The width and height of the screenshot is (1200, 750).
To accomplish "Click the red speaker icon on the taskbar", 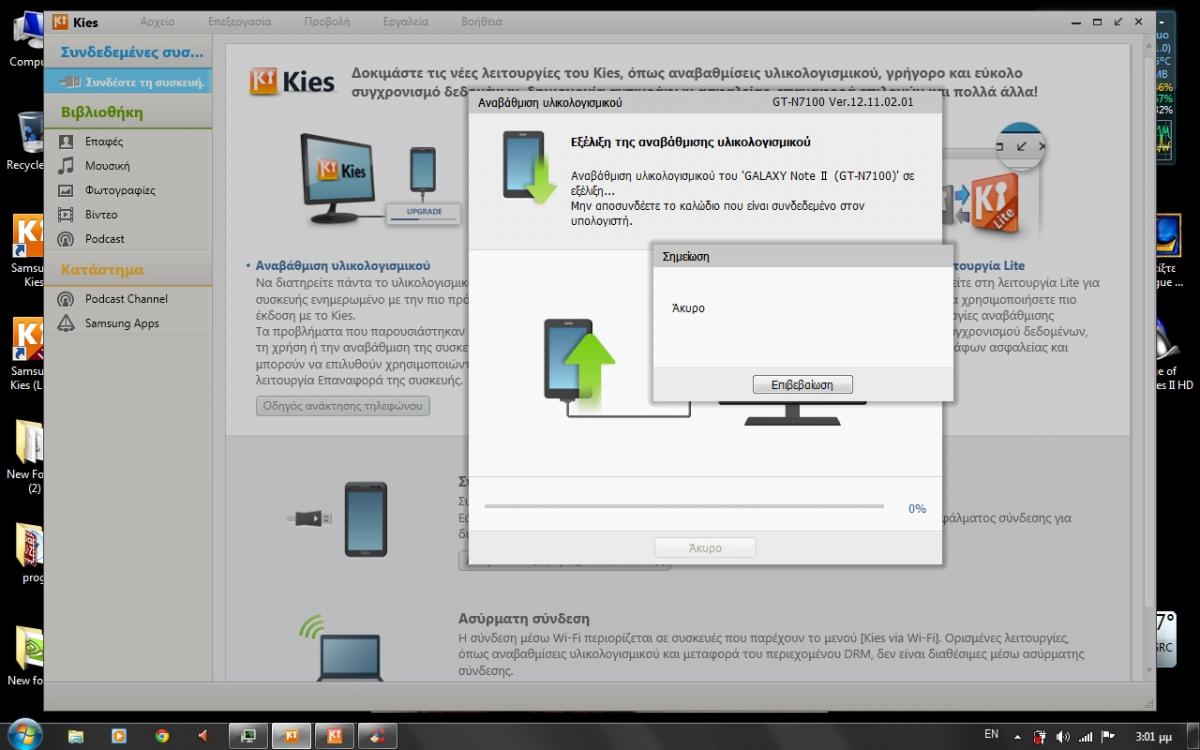I will (203, 736).
